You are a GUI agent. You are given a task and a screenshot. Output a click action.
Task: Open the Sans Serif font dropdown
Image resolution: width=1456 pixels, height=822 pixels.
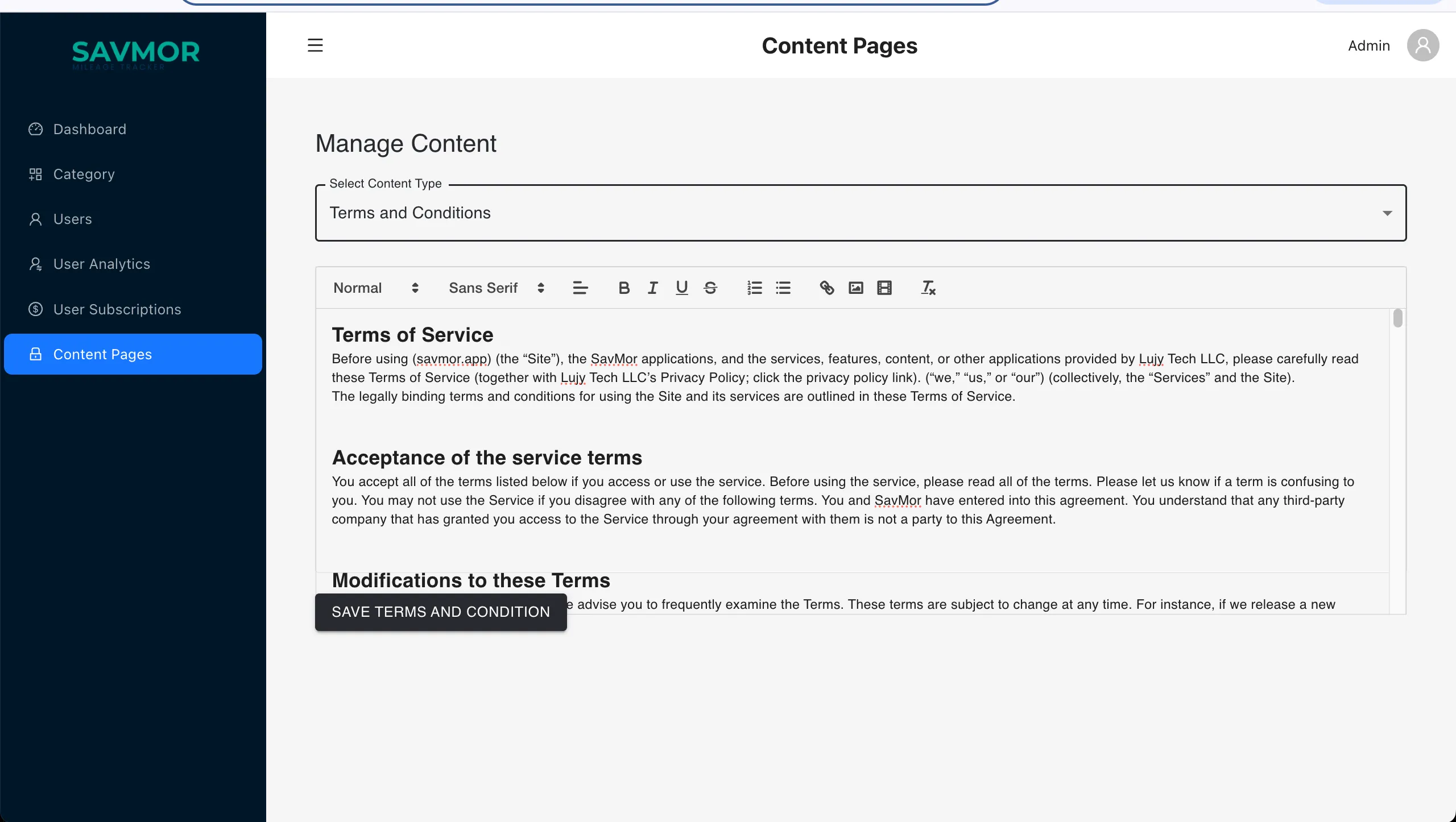click(x=496, y=288)
